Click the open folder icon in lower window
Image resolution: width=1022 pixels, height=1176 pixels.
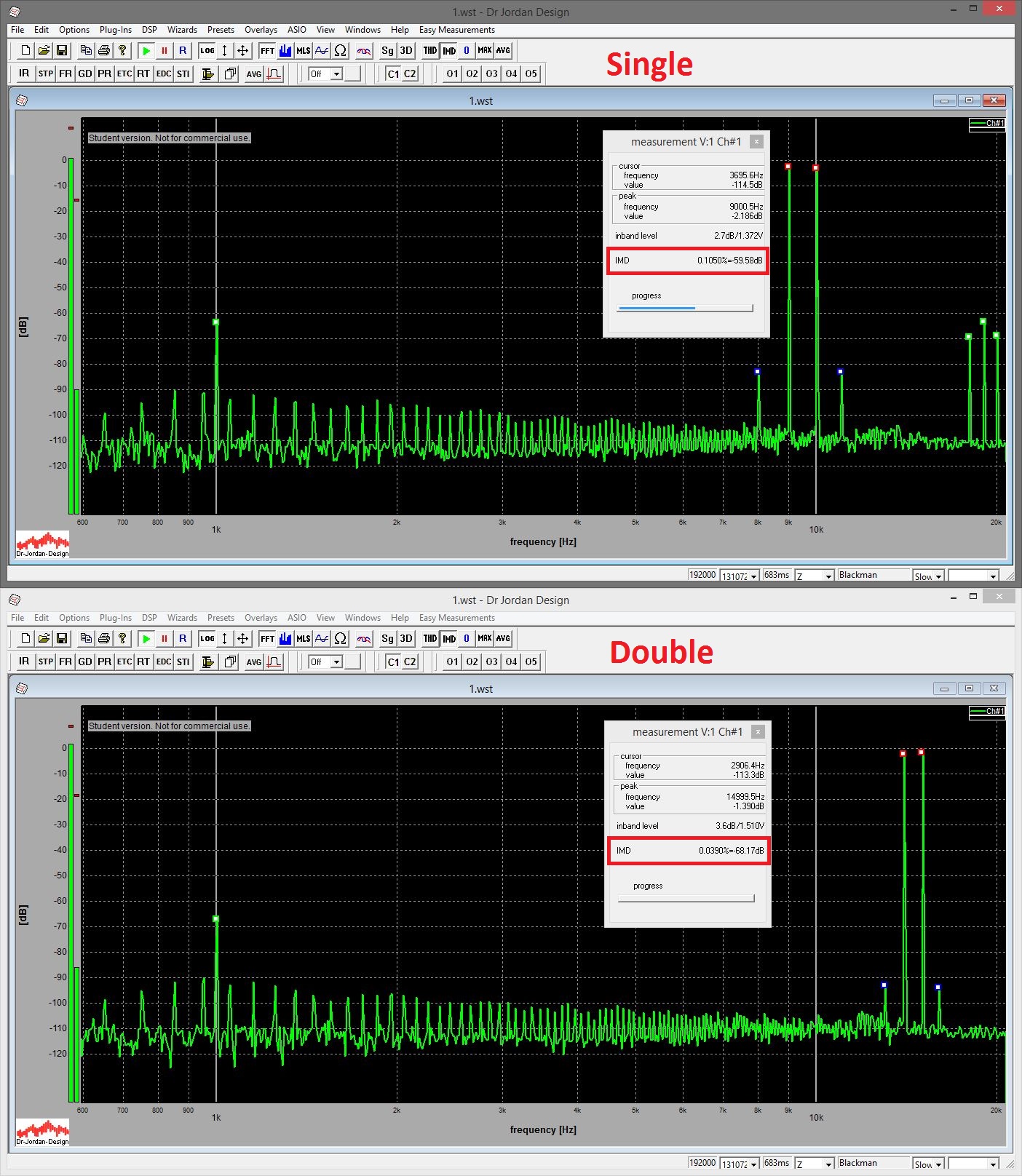coord(44,639)
